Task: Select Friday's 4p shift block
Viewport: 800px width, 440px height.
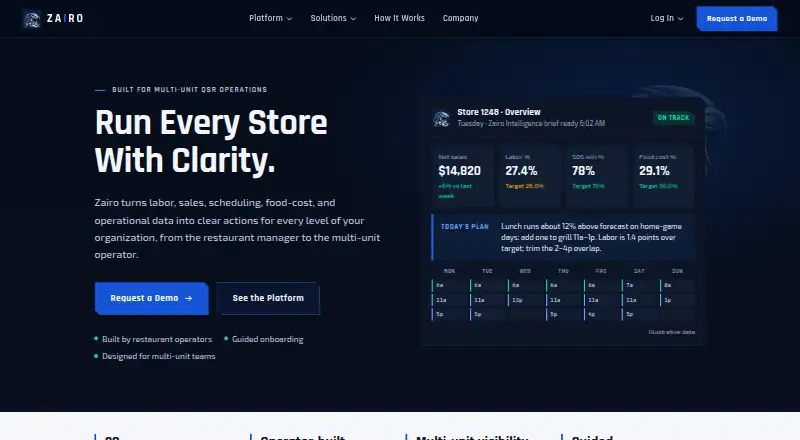Action: point(602,314)
